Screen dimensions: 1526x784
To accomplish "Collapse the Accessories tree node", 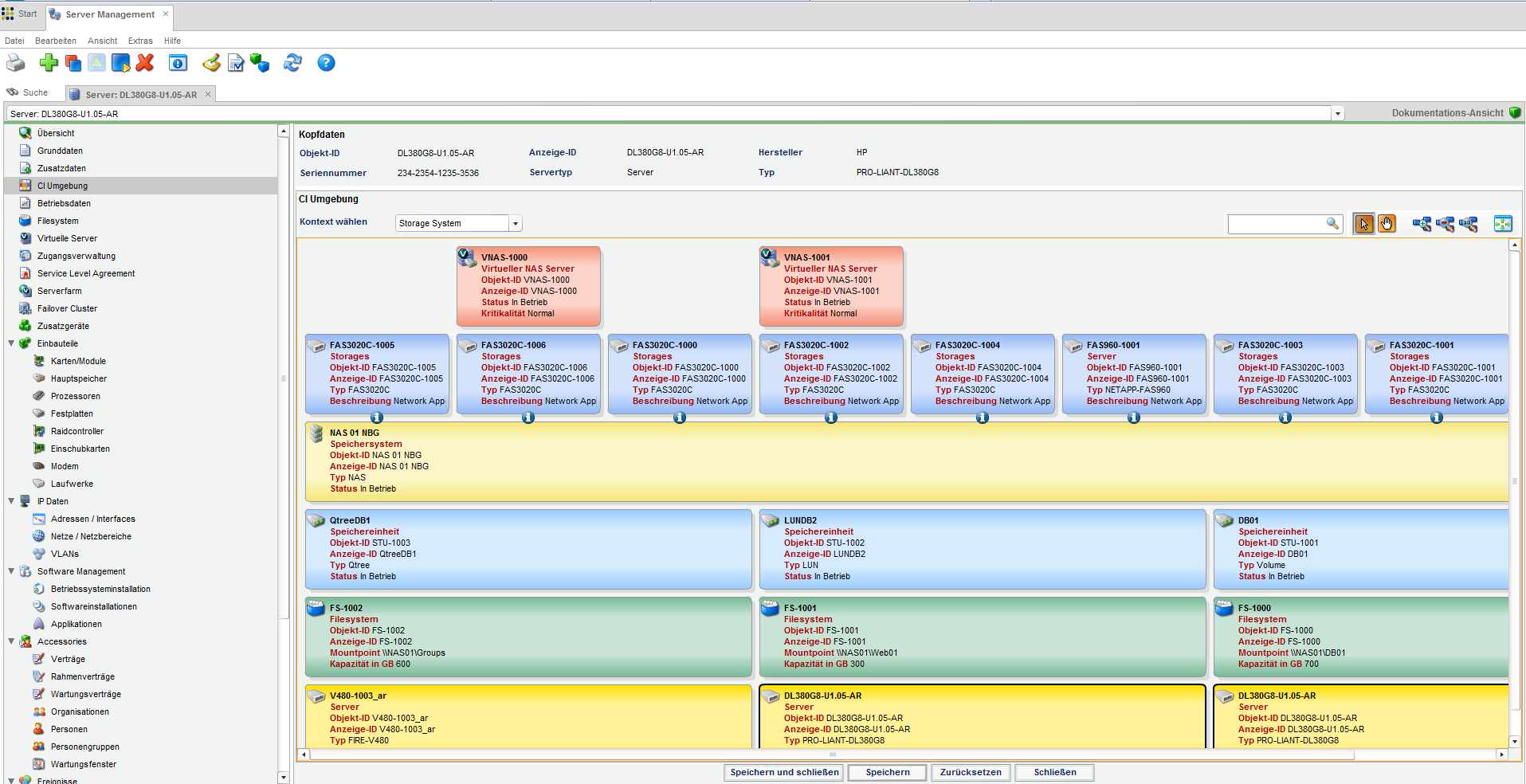I will pyautogui.click(x=11, y=641).
